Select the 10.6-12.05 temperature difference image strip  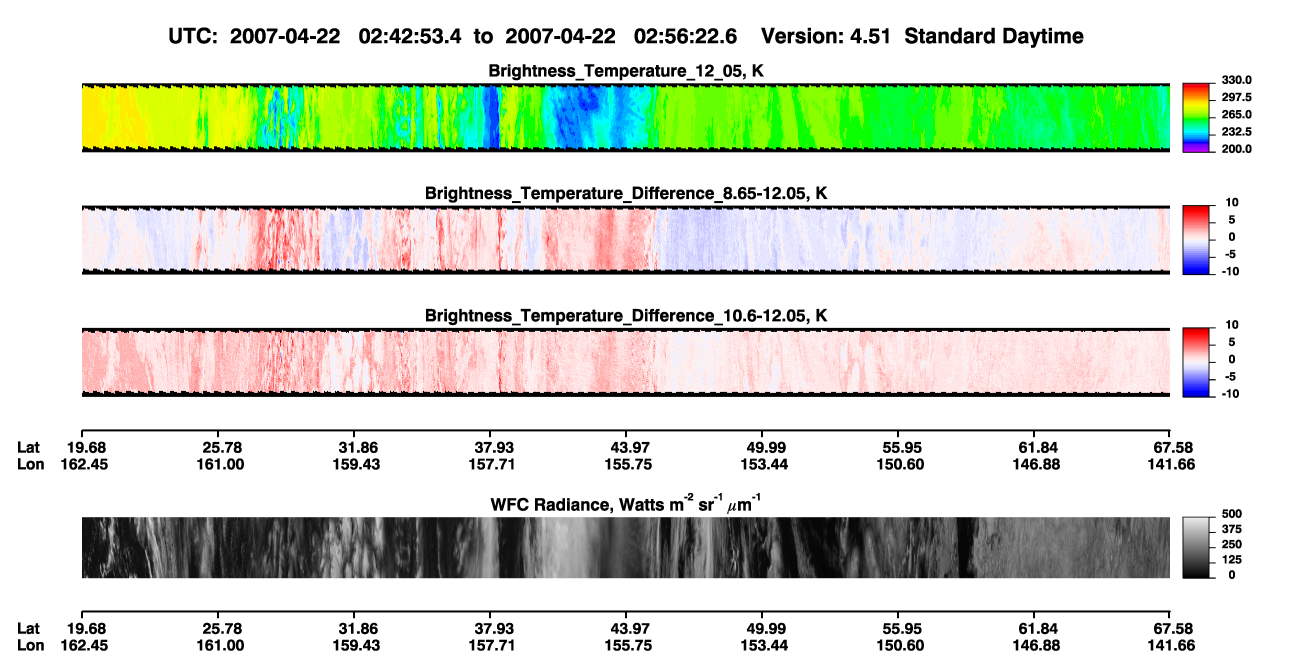tap(625, 362)
